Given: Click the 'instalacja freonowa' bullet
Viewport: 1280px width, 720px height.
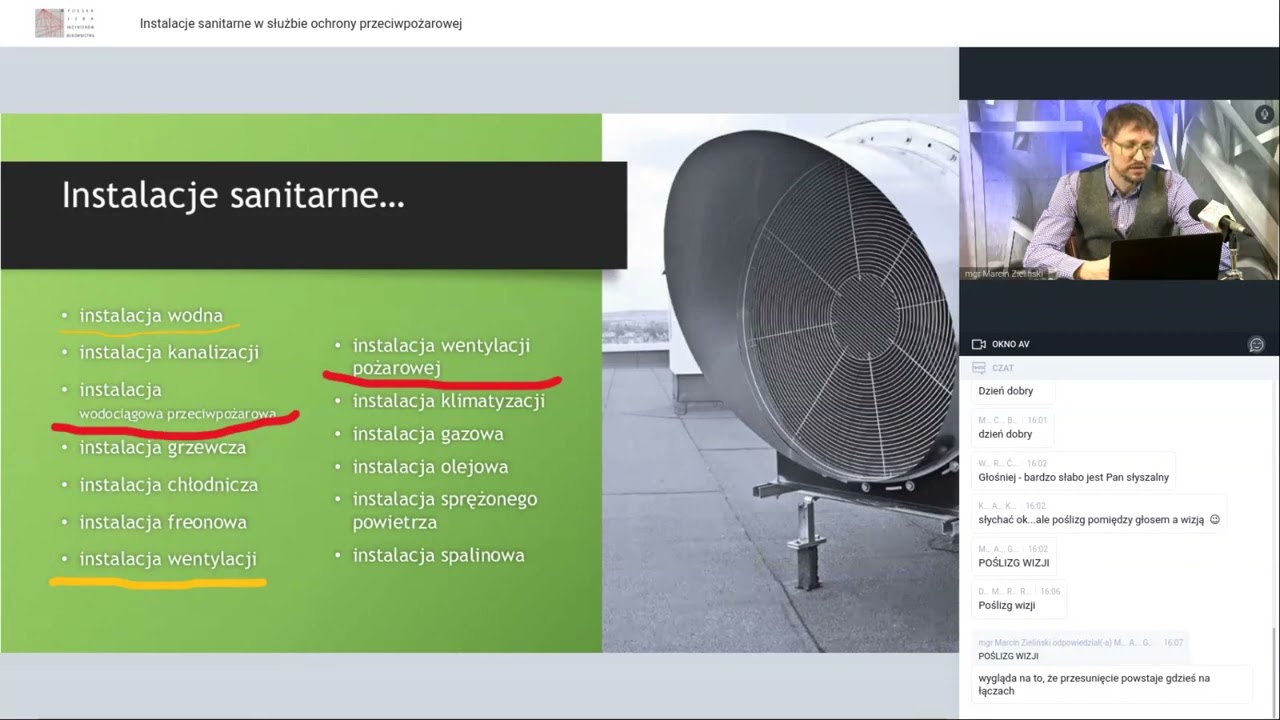Looking at the screenshot, I should 163,522.
